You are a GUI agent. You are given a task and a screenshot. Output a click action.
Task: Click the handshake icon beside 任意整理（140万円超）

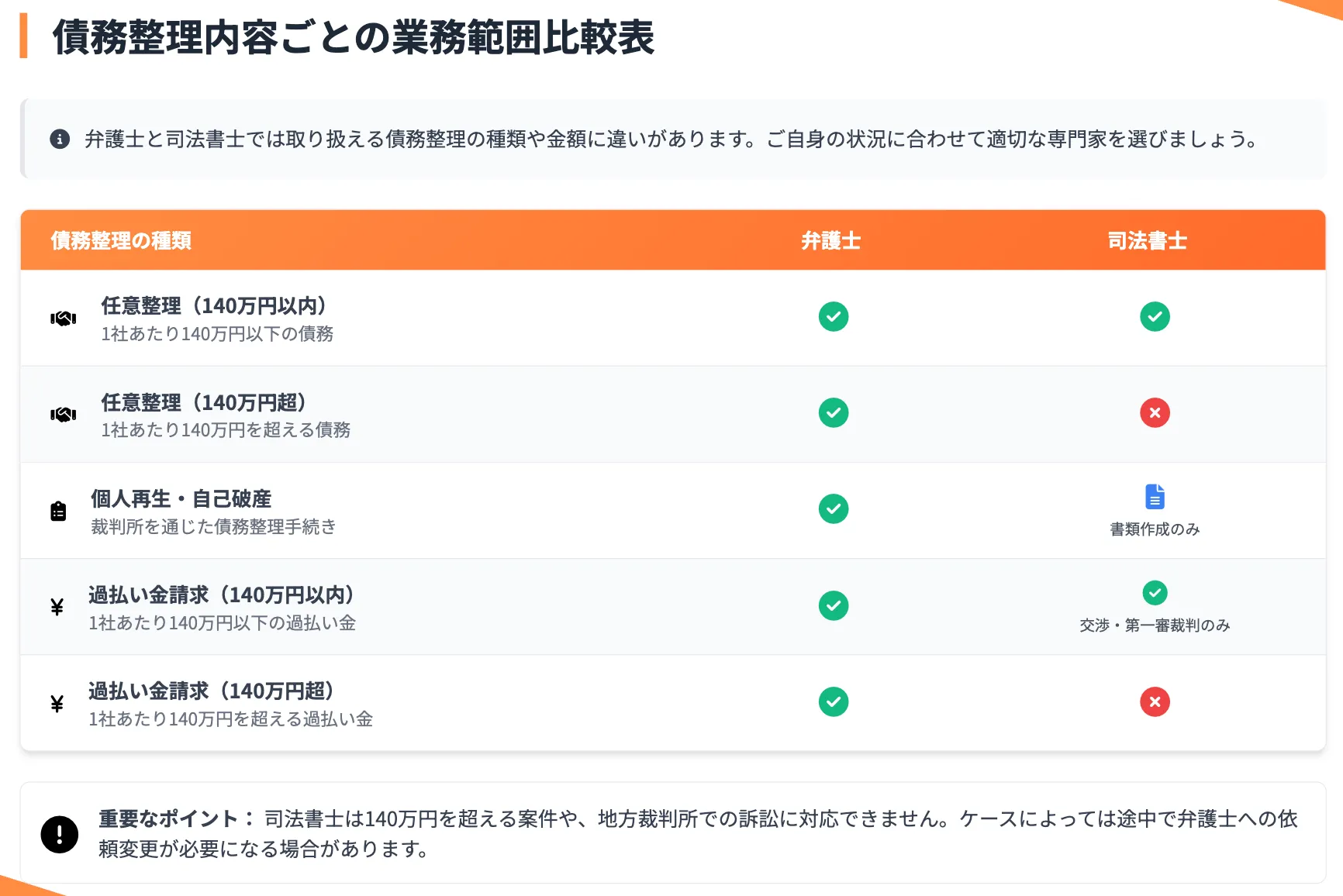(x=63, y=414)
